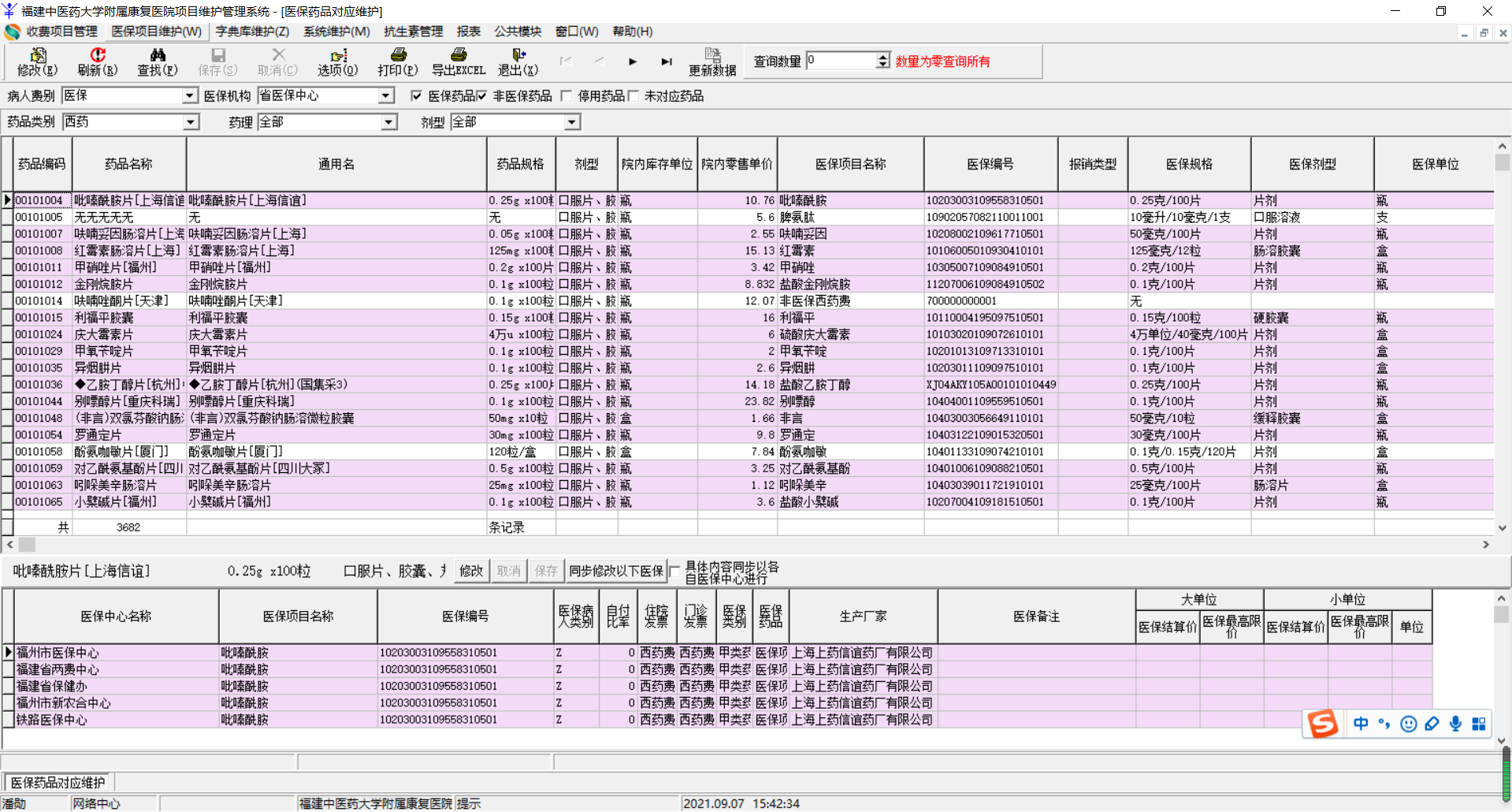
Task: Activate Sogou voice input microphone icon
Action: (x=1456, y=724)
